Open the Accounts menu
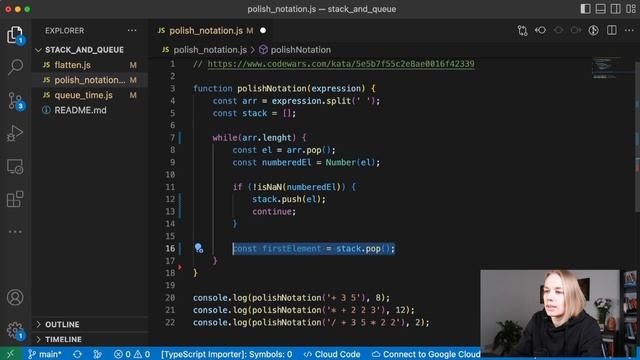Image resolution: width=640 pixels, height=360 pixels. coord(15,298)
